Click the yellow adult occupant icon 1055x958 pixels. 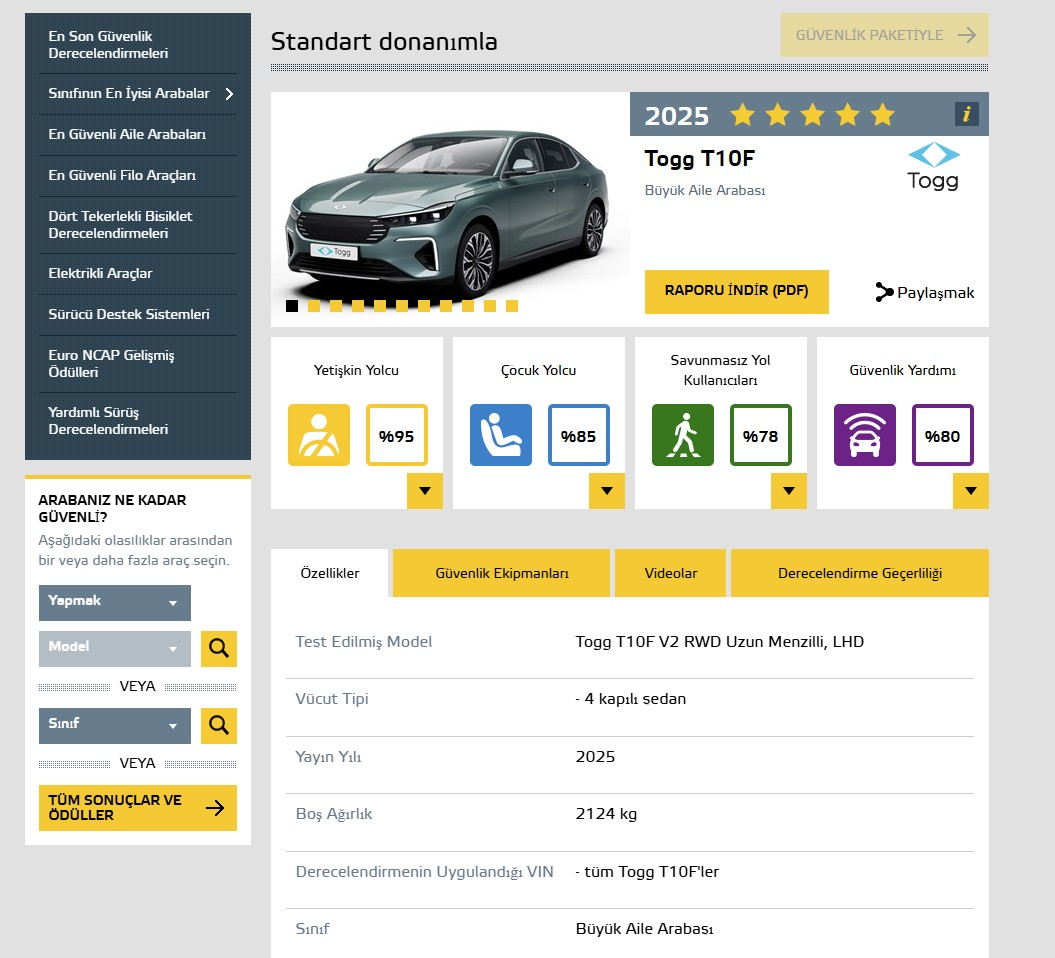tap(319, 435)
